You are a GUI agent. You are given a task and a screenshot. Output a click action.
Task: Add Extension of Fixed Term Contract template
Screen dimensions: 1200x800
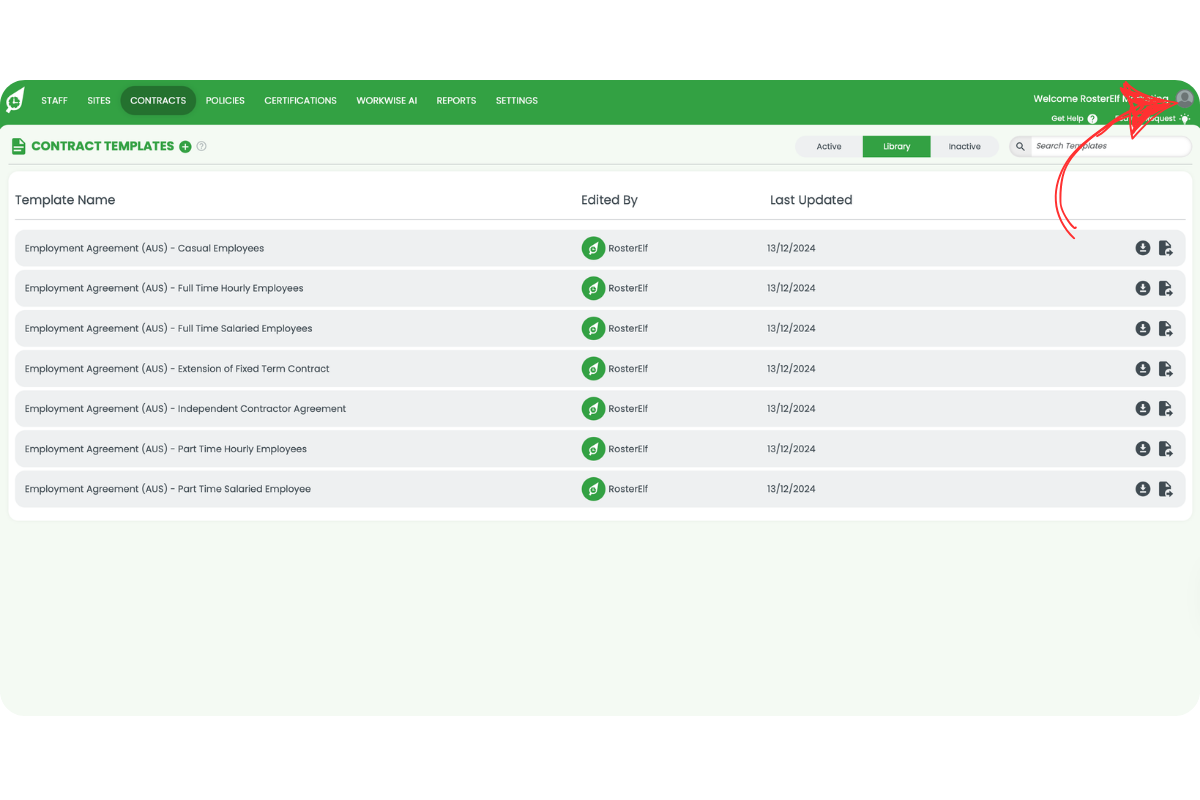(x=1166, y=369)
